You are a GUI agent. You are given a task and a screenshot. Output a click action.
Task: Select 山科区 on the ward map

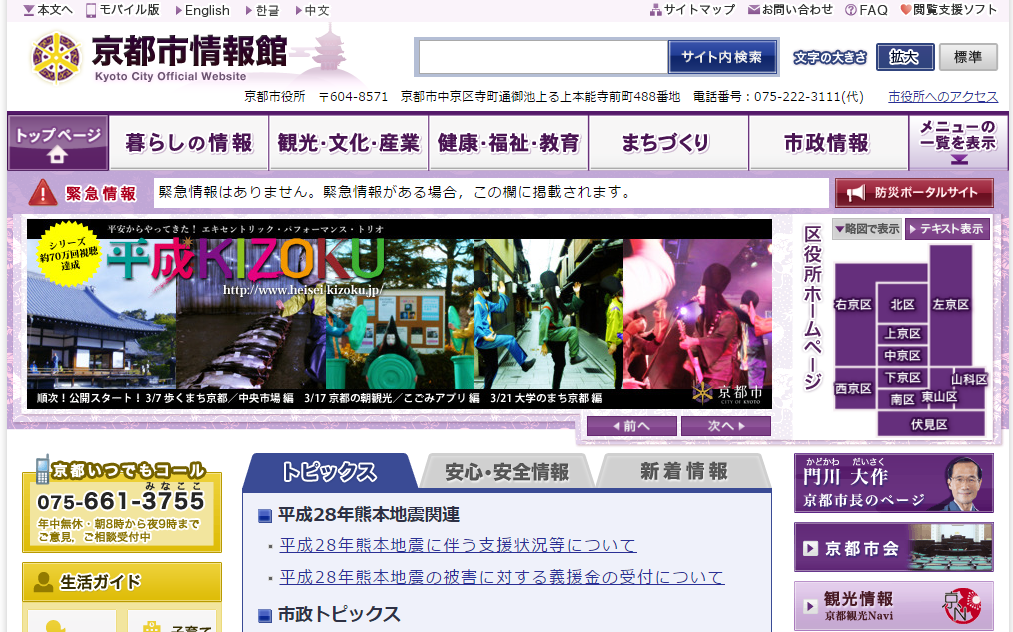(969, 379)
